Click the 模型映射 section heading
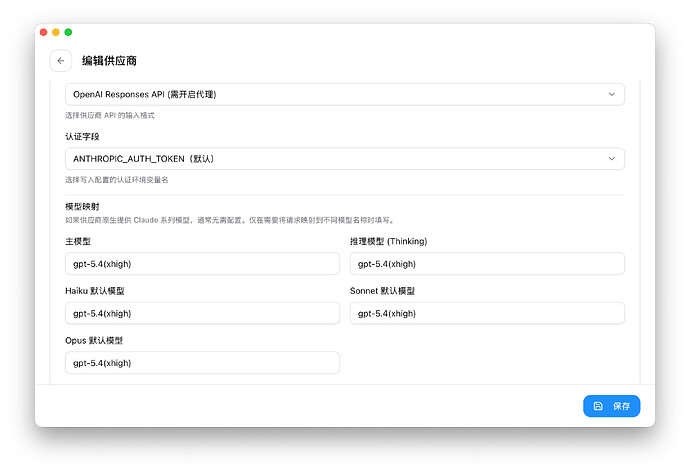The height and width of the screenshot is (473, 690). 82,206
